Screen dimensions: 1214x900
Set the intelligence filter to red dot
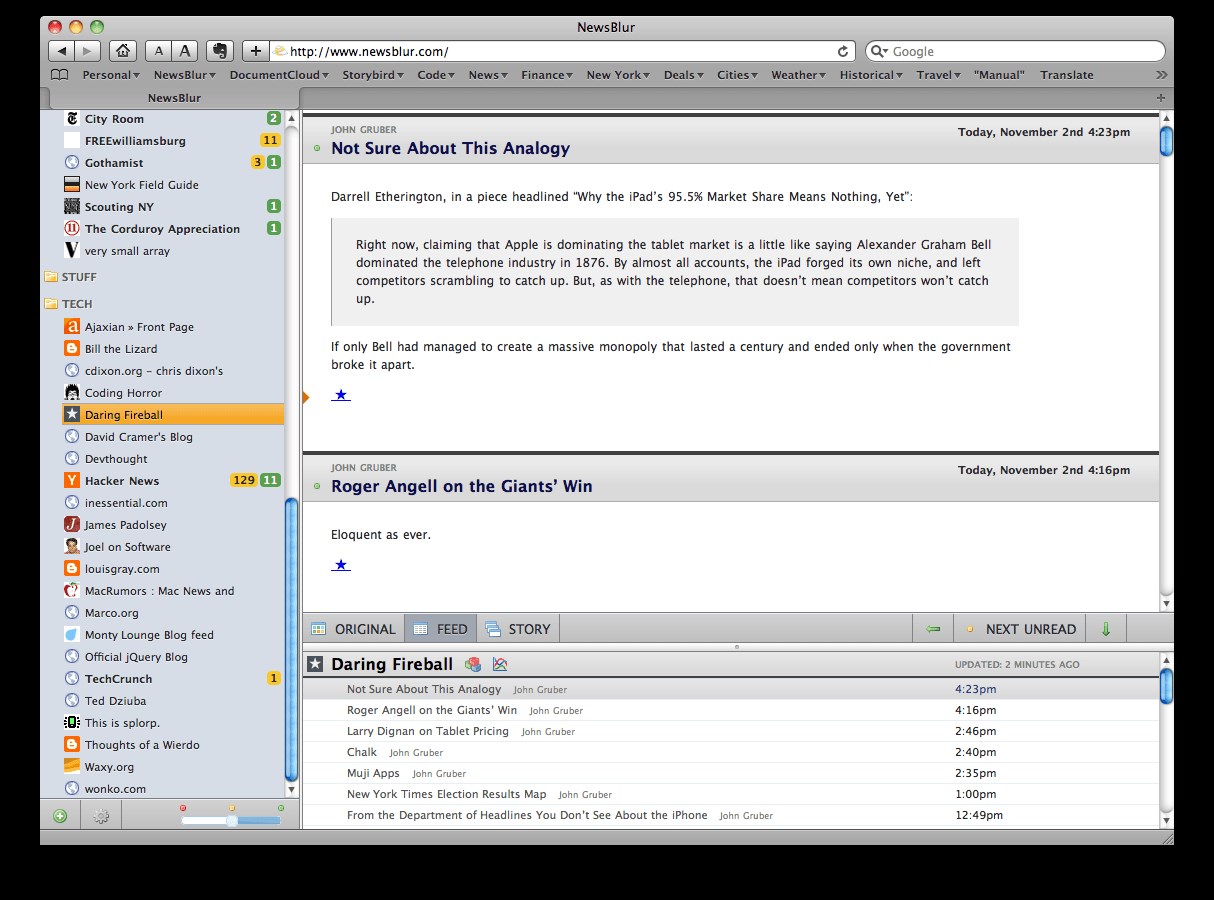183,808
